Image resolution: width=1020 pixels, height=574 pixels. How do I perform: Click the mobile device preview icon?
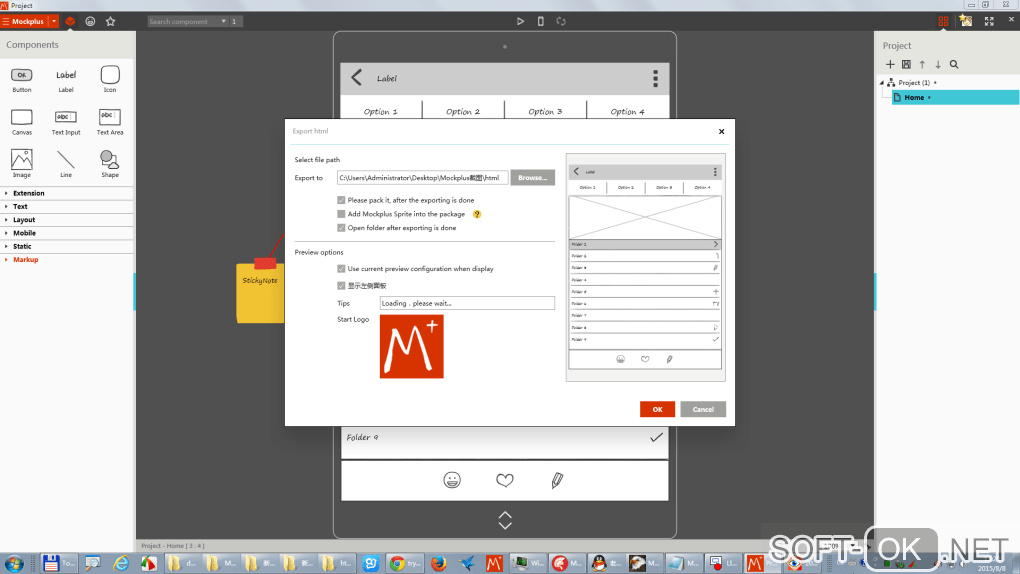tap(541, 21)
